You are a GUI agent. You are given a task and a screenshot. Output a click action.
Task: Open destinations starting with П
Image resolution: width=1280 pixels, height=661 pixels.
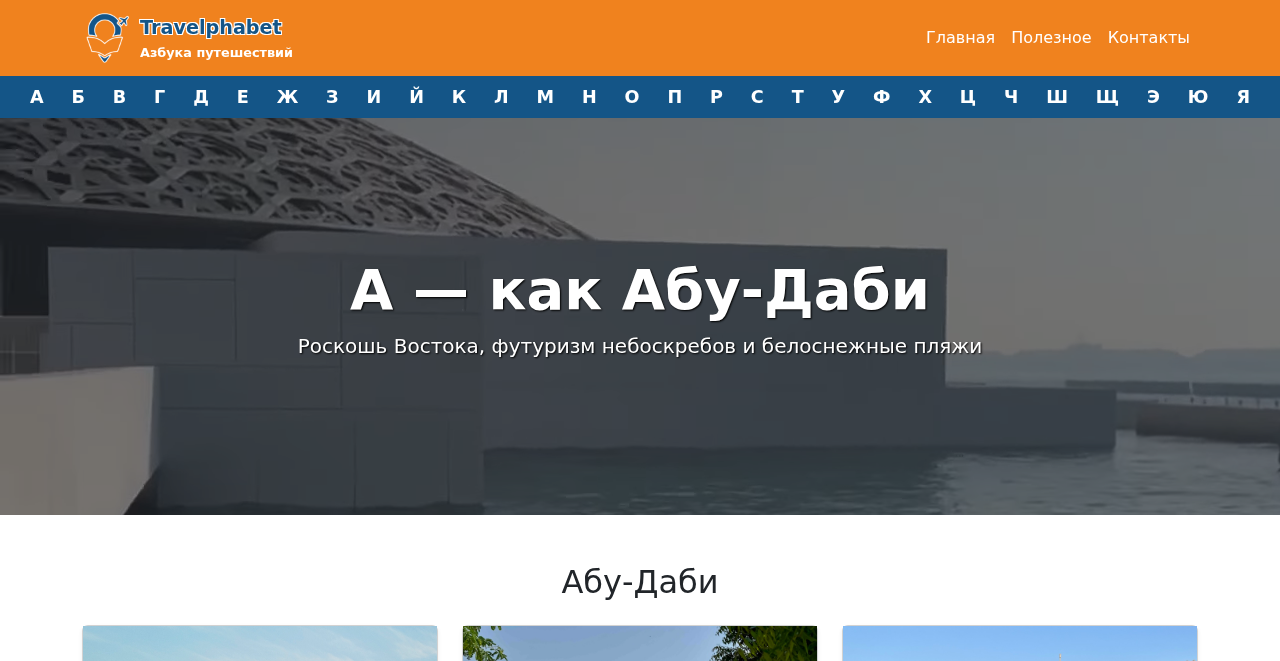677,96
